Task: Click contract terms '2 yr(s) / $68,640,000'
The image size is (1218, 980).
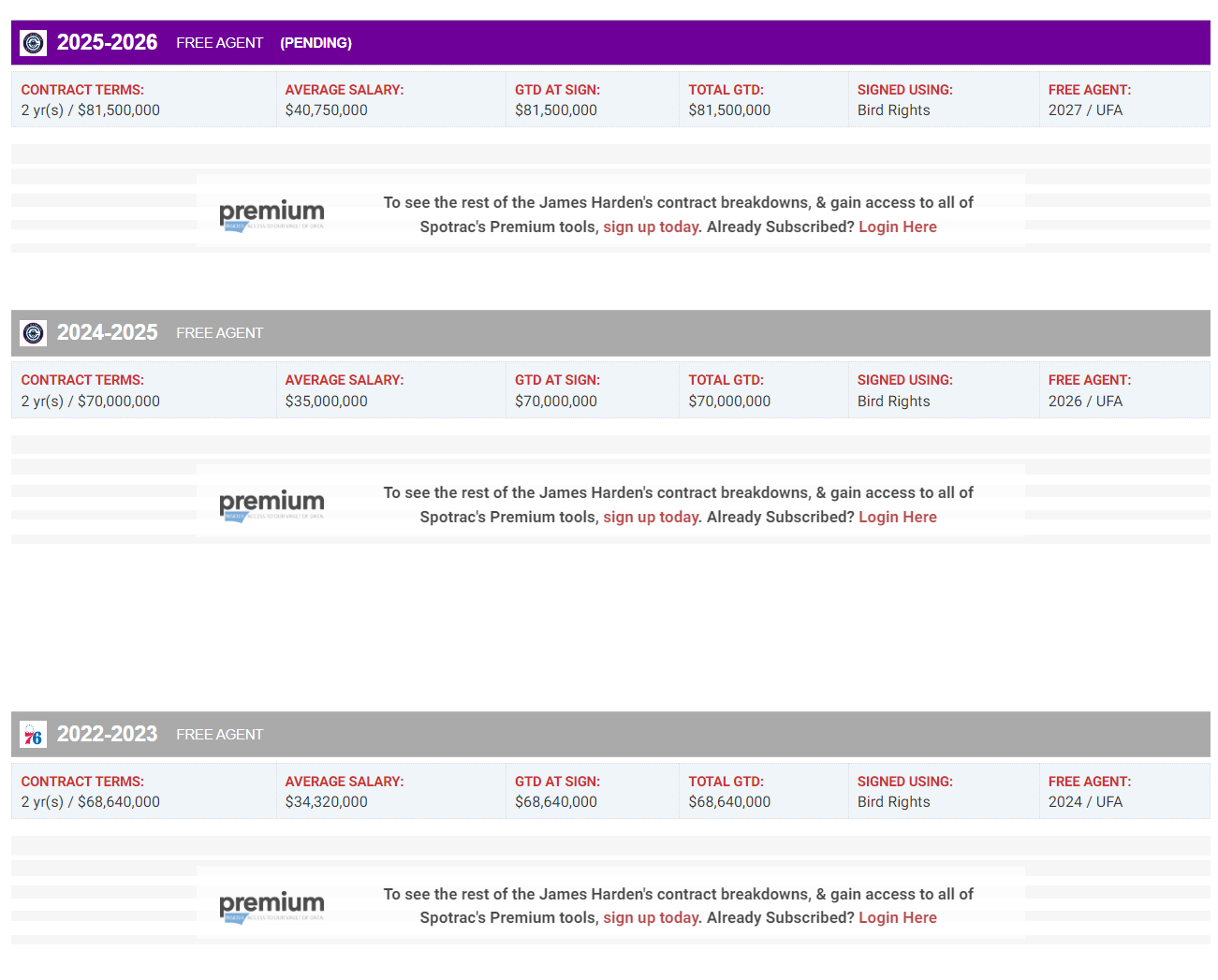Action: point(91,802)
